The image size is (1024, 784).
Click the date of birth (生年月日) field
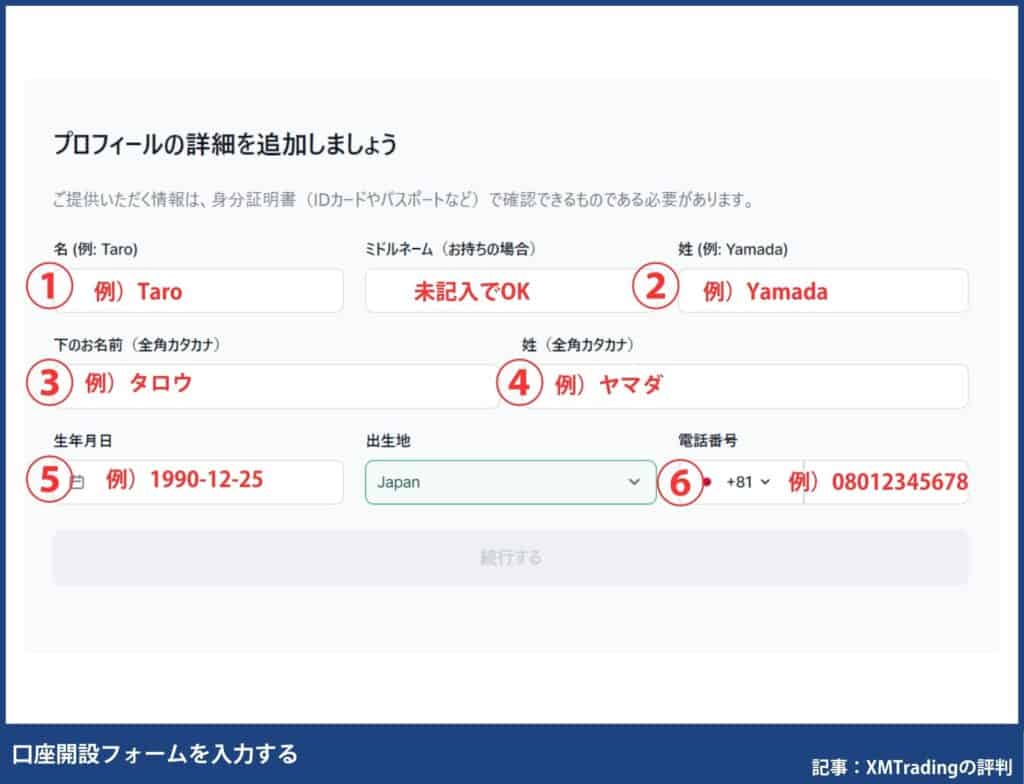(x=198, y=482)
